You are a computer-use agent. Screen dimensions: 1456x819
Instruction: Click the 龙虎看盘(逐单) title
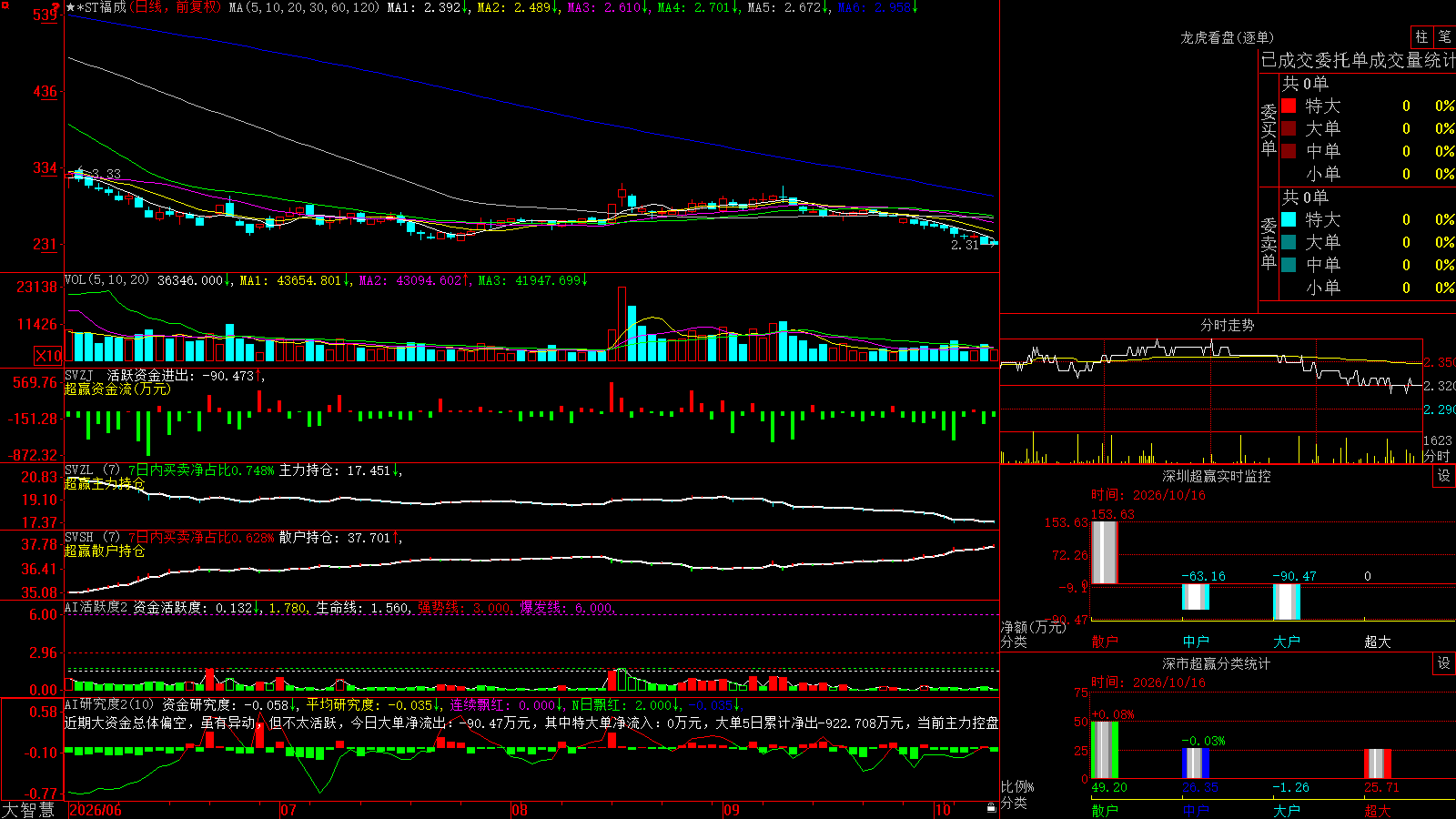[x=1227, y=37]
